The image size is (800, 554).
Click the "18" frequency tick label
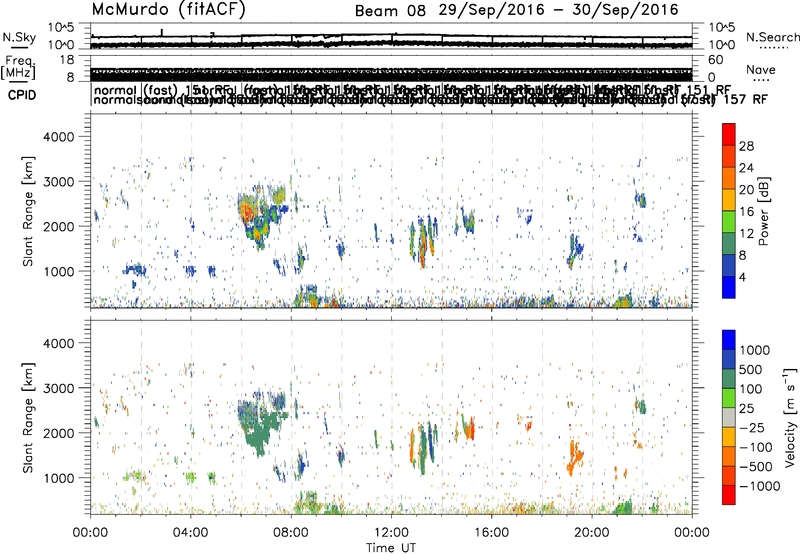(x=67, y=60)
